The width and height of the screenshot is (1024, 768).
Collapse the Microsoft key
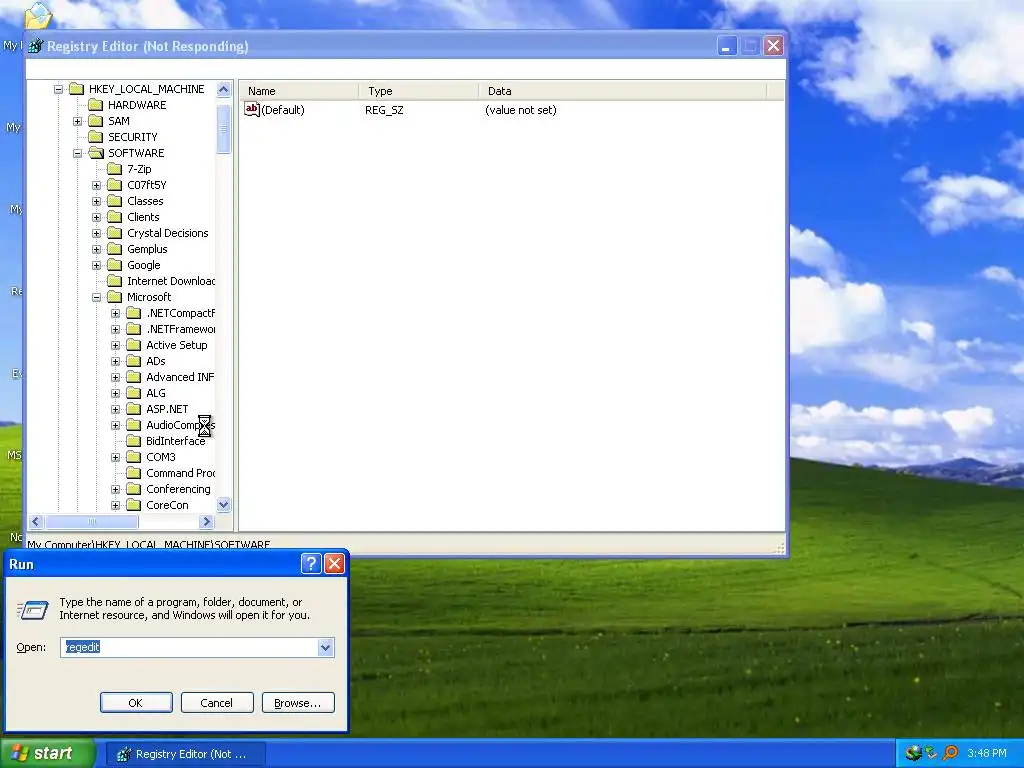(x=97, y=297)
